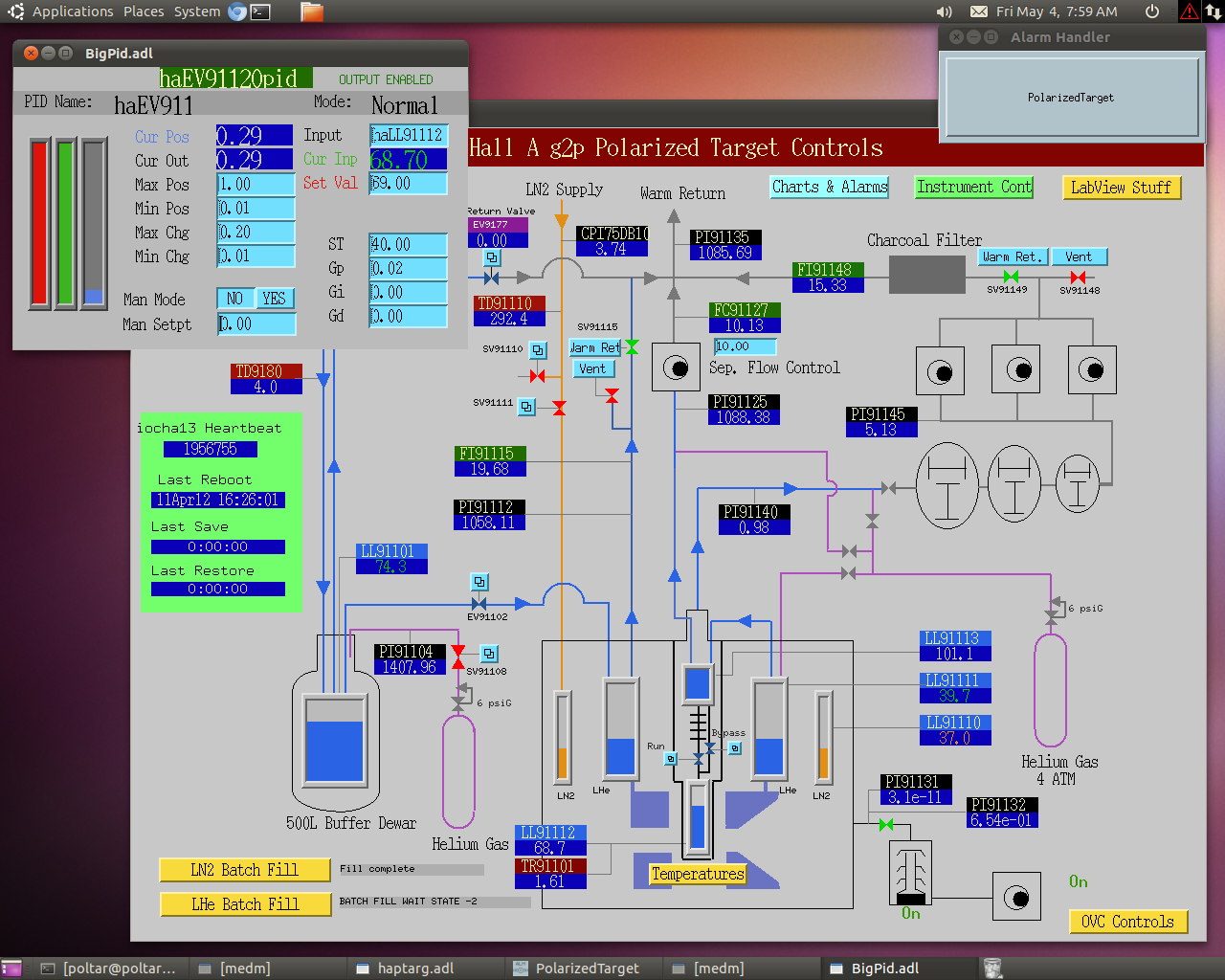The height and width of the screenshot is (980, 1225).
Task: Click green valve below PI91131 readout
Action: 886,825
